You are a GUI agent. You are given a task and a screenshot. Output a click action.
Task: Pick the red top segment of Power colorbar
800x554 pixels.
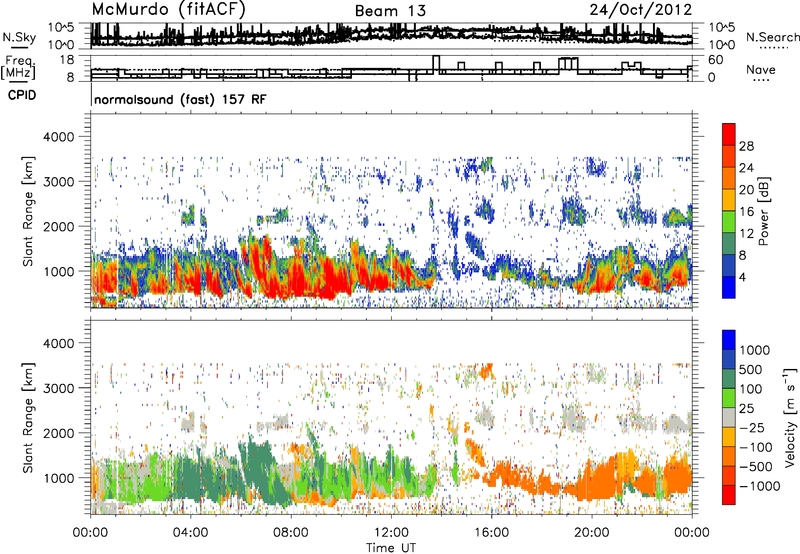tap(729, 134)
